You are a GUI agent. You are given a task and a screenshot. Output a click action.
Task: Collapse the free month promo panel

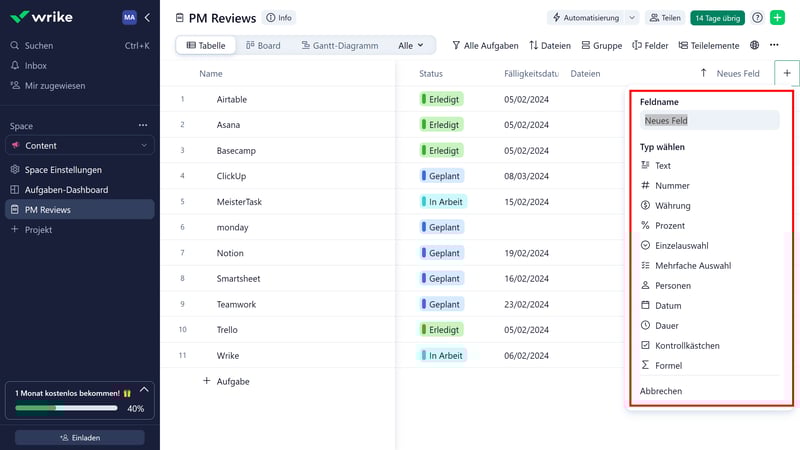(x=144, y=390)
